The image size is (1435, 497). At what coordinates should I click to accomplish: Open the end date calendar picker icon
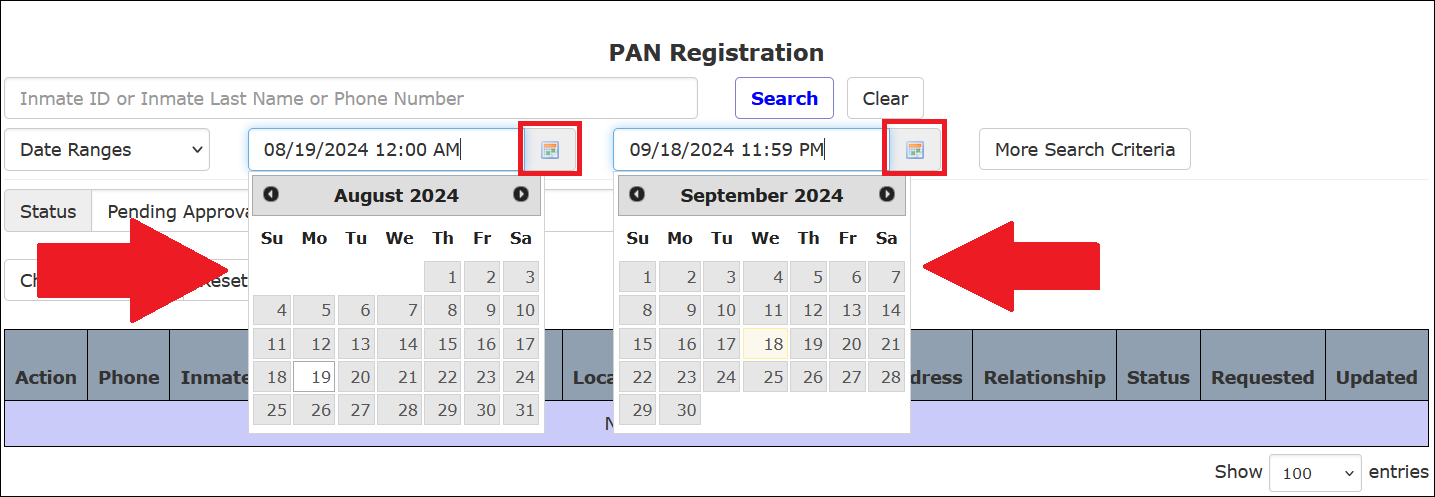point(915,150)
